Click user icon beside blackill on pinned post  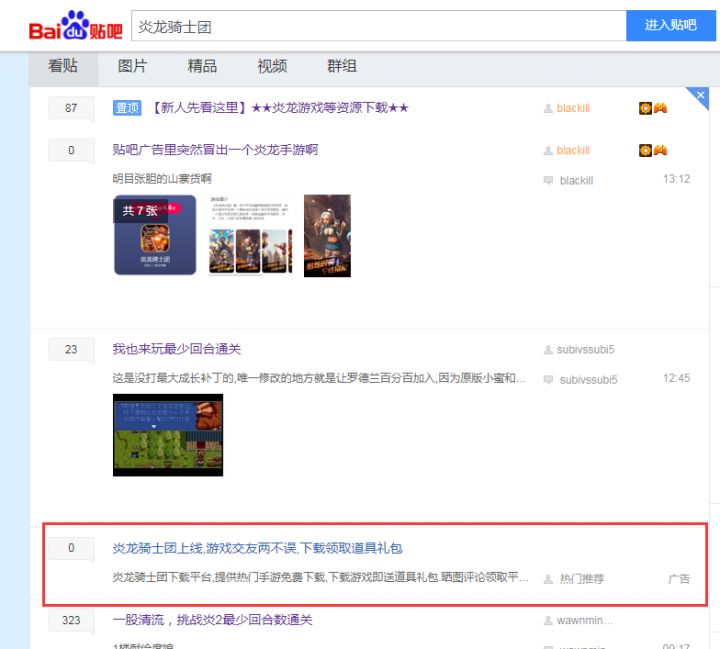click(548, 108)
